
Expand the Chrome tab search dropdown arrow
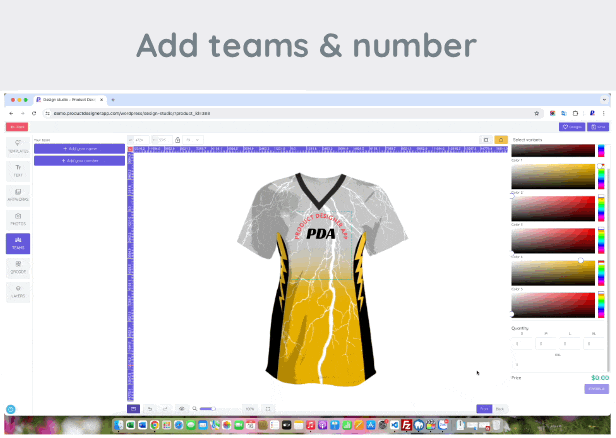point(605,100)
